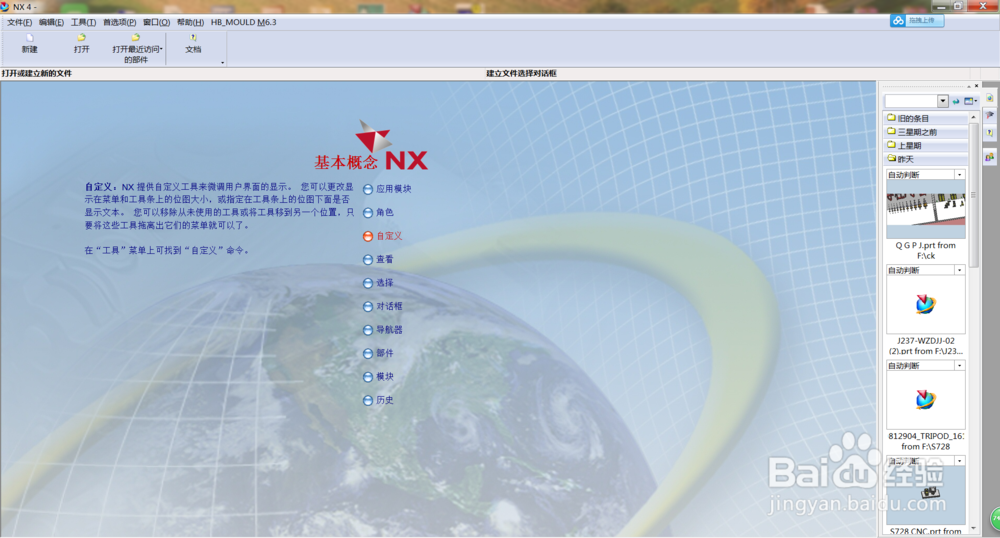Select the 查看 concept link

tap(378, 260)
